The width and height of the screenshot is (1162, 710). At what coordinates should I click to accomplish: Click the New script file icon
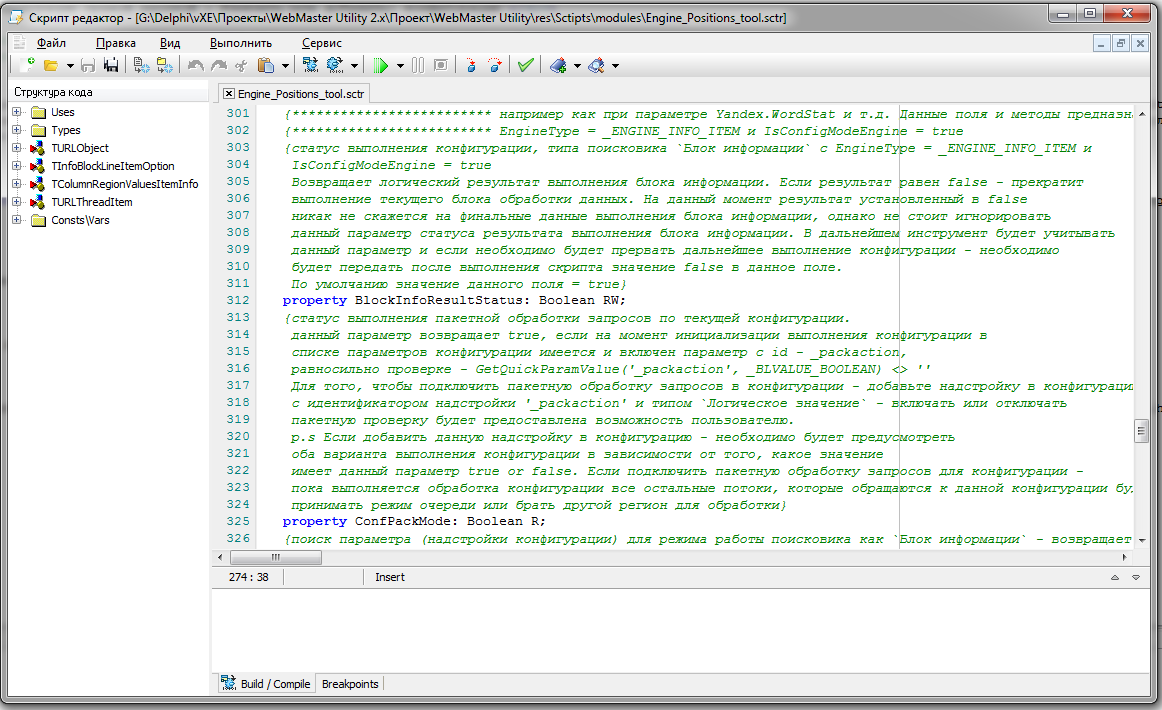pyautogui.click(x=27, y=65)
